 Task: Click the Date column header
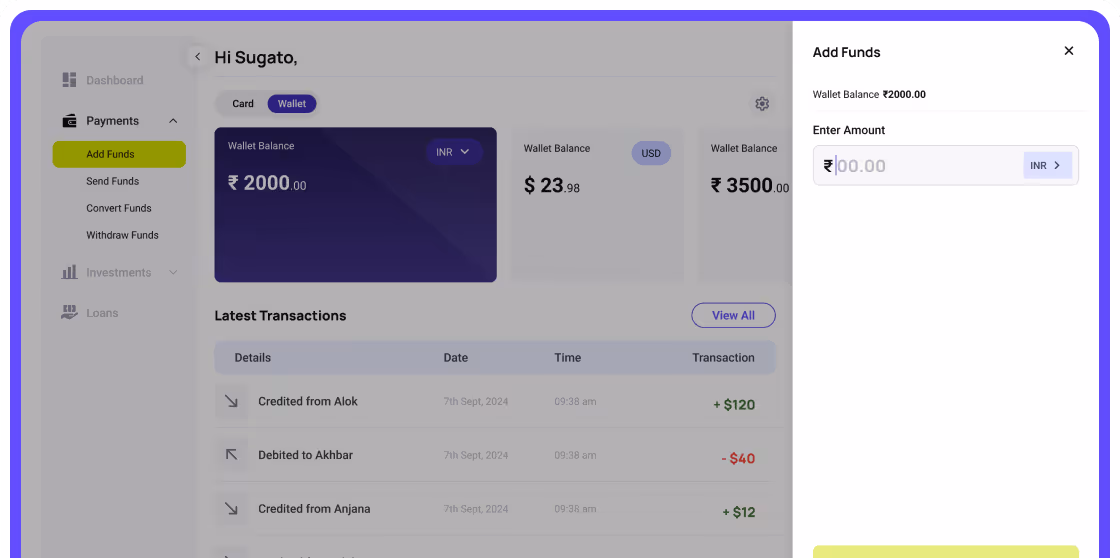455,357
